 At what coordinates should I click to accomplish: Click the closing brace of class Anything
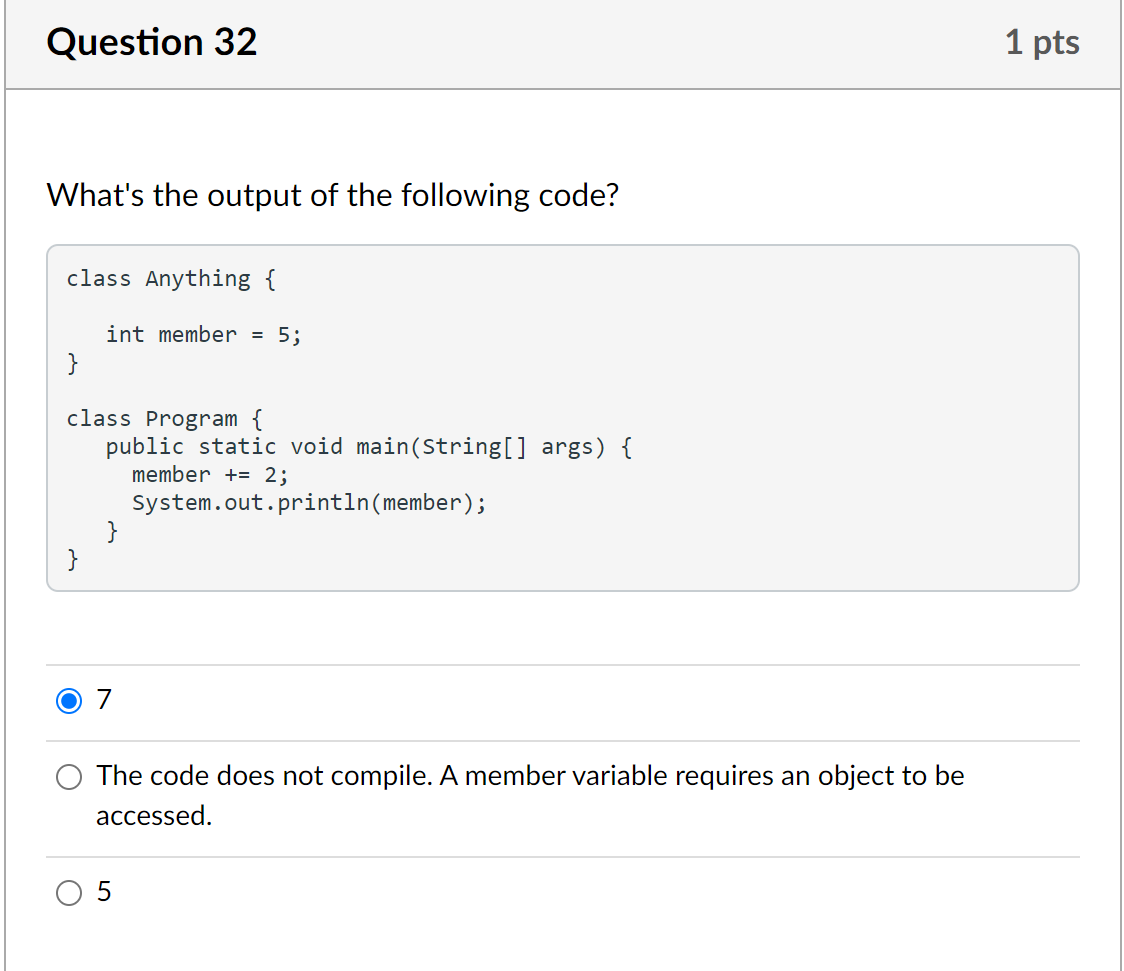pyautogui.click(x=72, y=363)
